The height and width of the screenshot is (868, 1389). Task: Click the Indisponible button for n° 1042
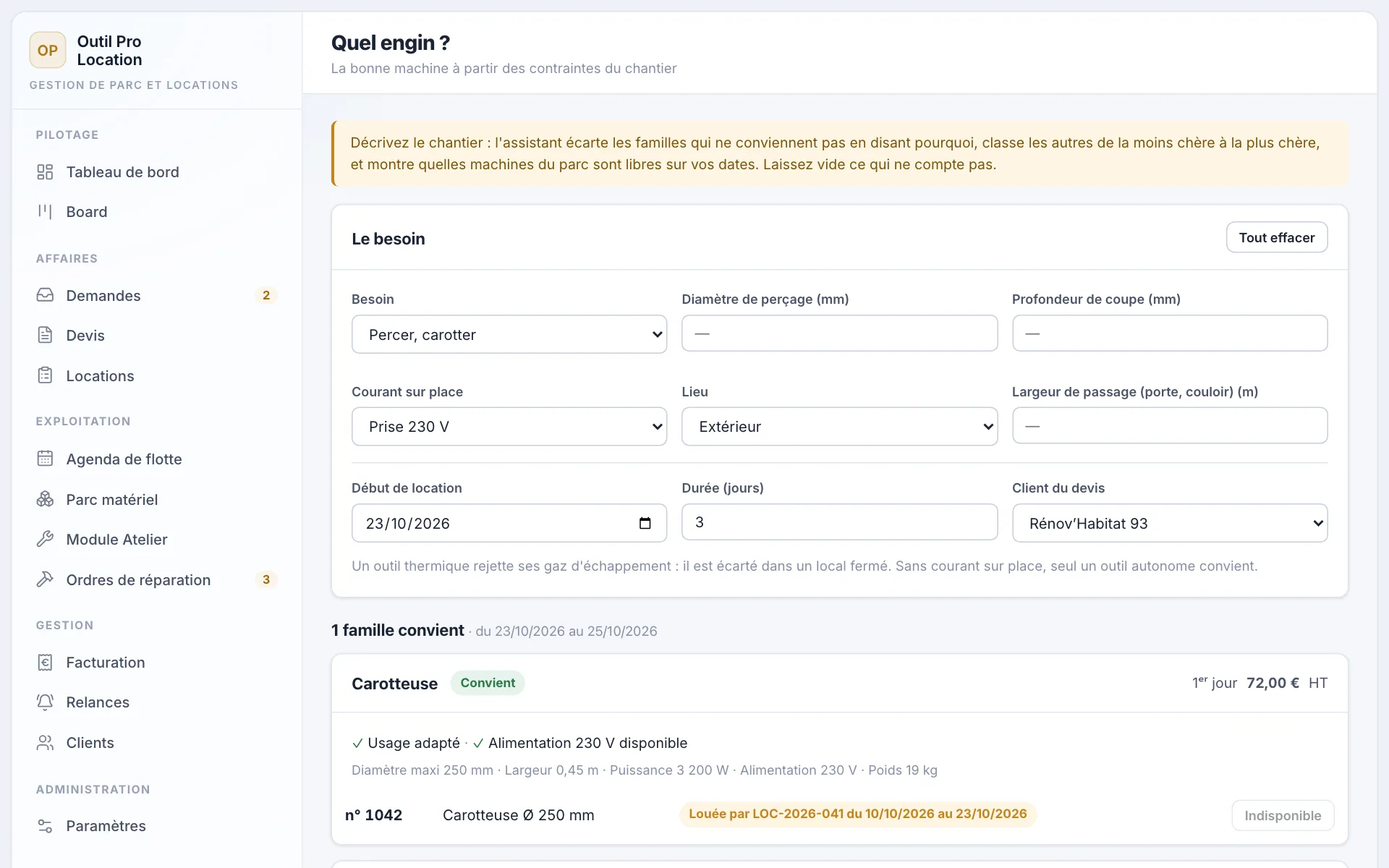pos(1283,815)
